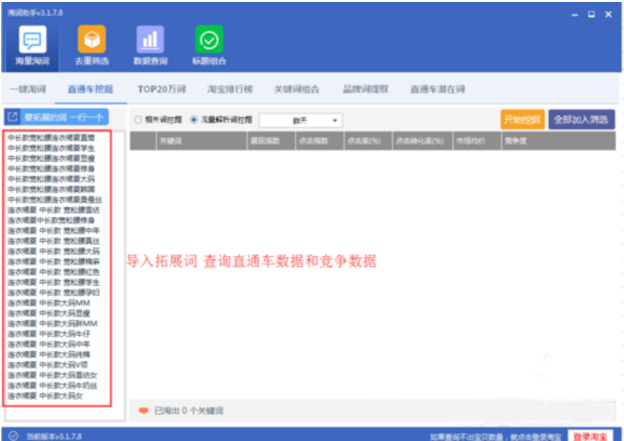624x441 pixels.
Task: Click the row 连衣裙夏 中长款 宽松腰学生
Action: [53, 282]
